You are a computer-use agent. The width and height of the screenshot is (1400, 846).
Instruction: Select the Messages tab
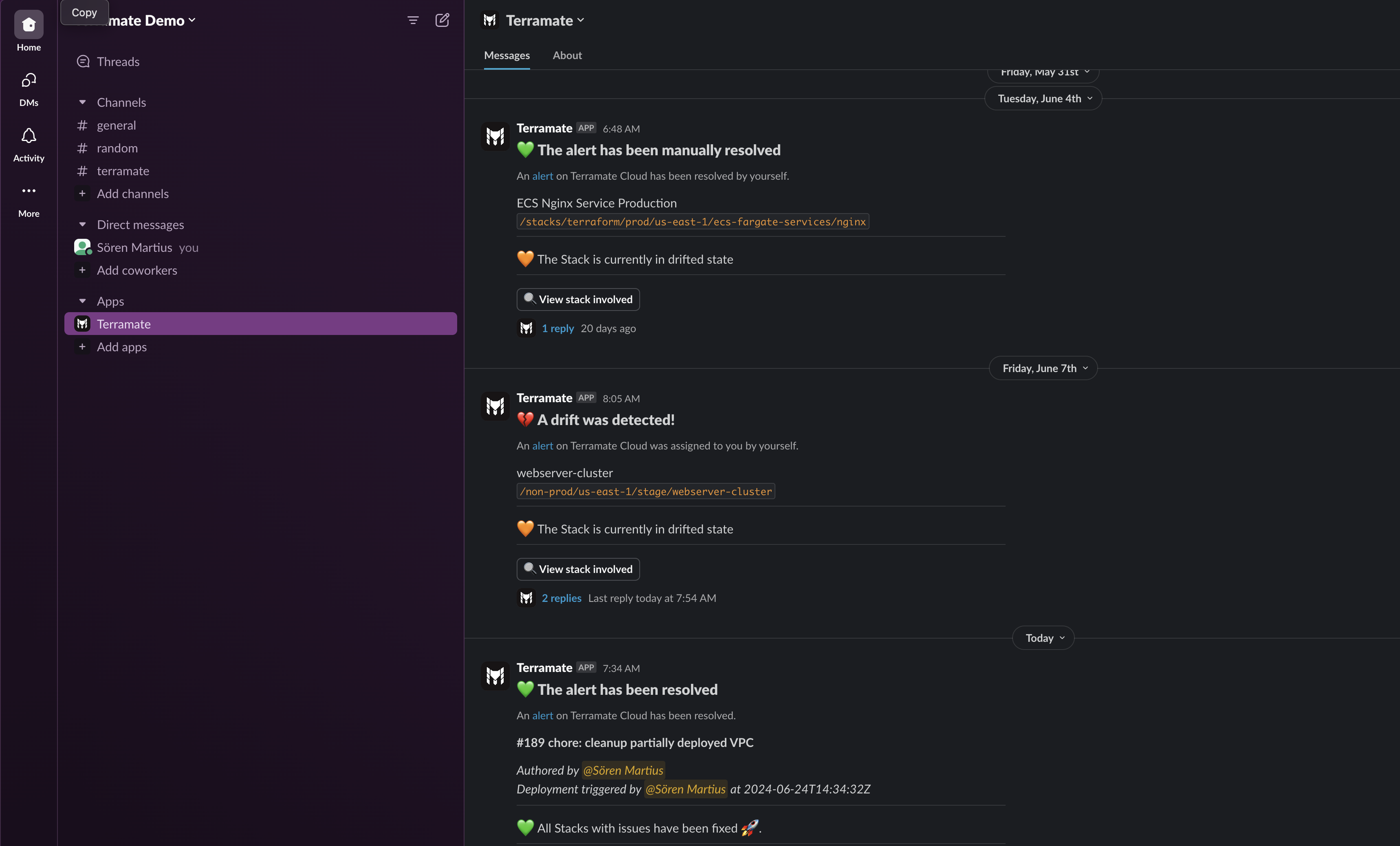point(506,55)
